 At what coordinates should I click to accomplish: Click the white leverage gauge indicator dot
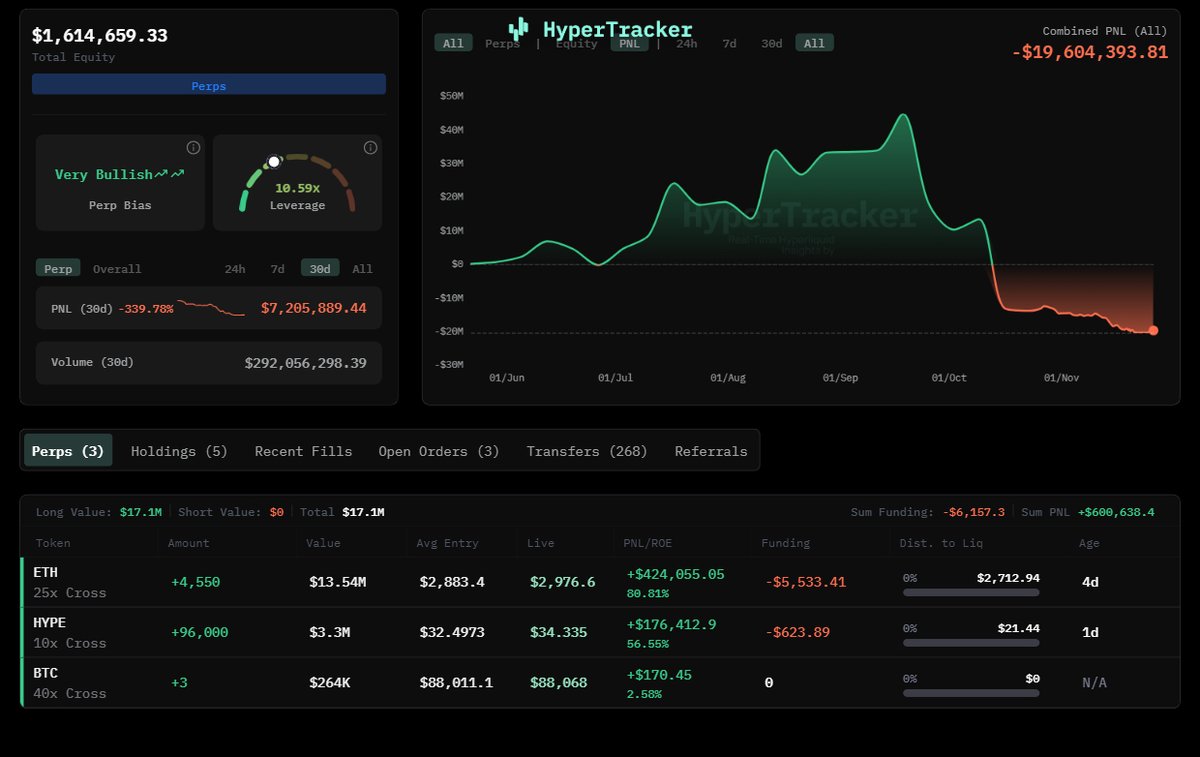pyautogui.click(x=274, y=162)
